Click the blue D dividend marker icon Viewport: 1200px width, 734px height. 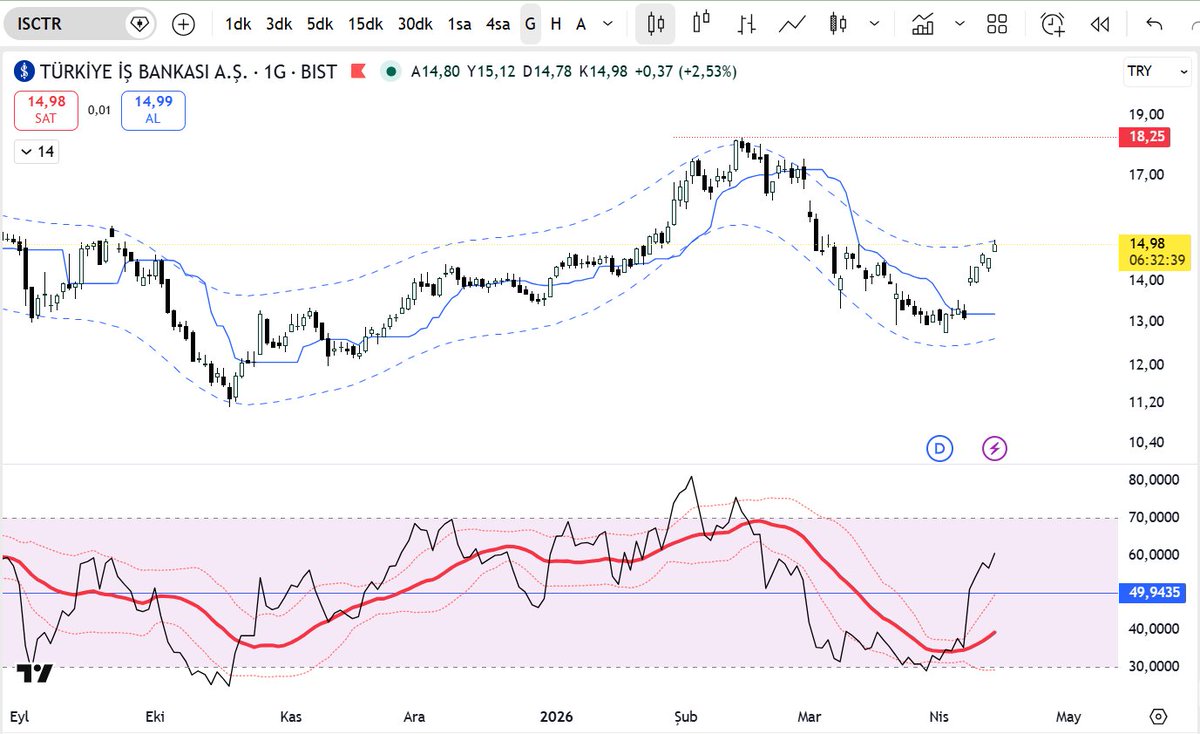tap(940, 449)
